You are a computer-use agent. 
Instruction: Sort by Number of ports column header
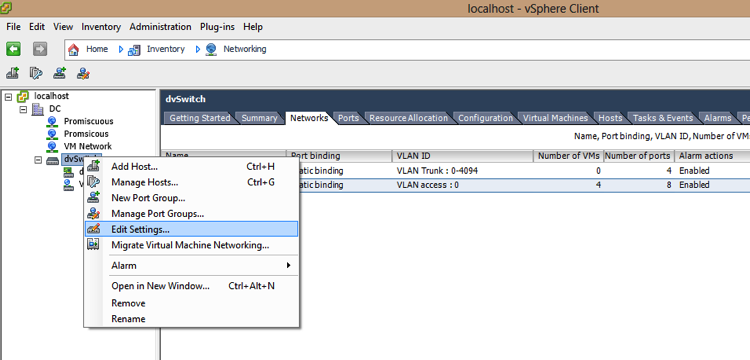tap(639, 156)
